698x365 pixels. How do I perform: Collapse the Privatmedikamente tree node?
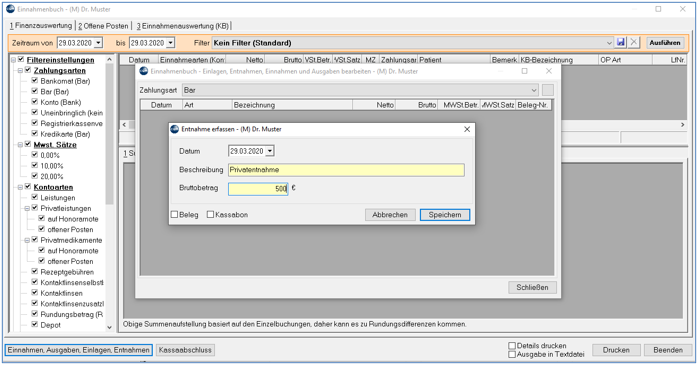click(28, 240)
